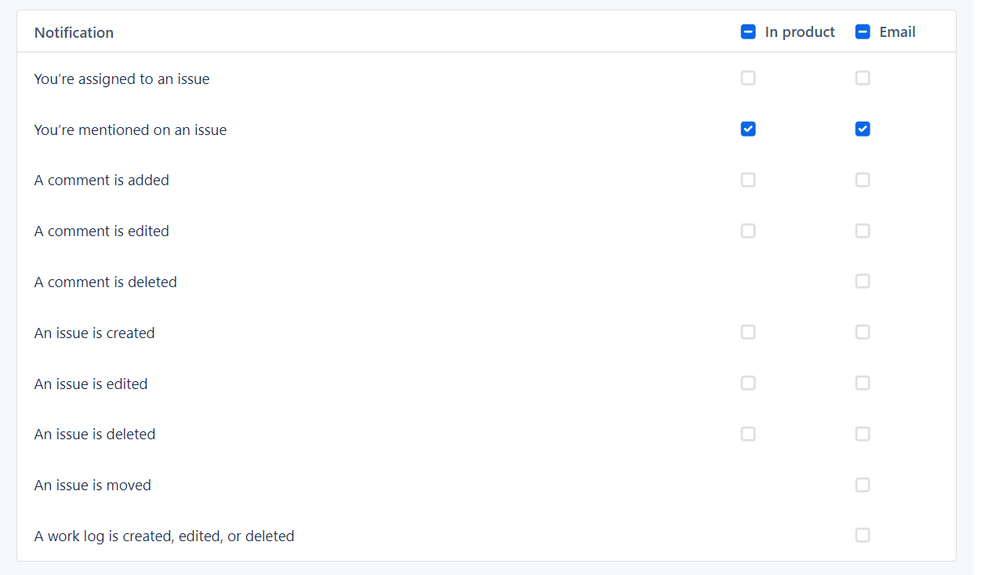Enable In product for You're assigned to an issue

point(748,78)
